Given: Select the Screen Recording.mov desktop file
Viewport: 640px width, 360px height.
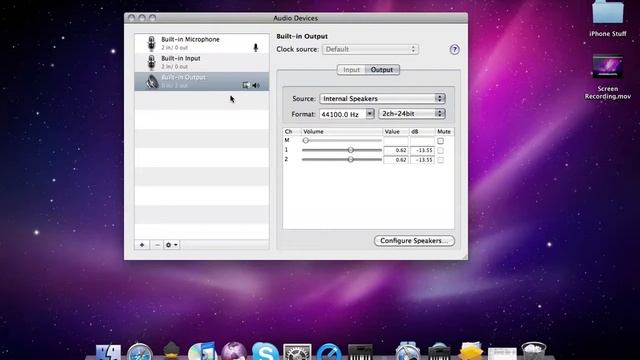Looking at the screenshot, I should [x=608, y=77].
